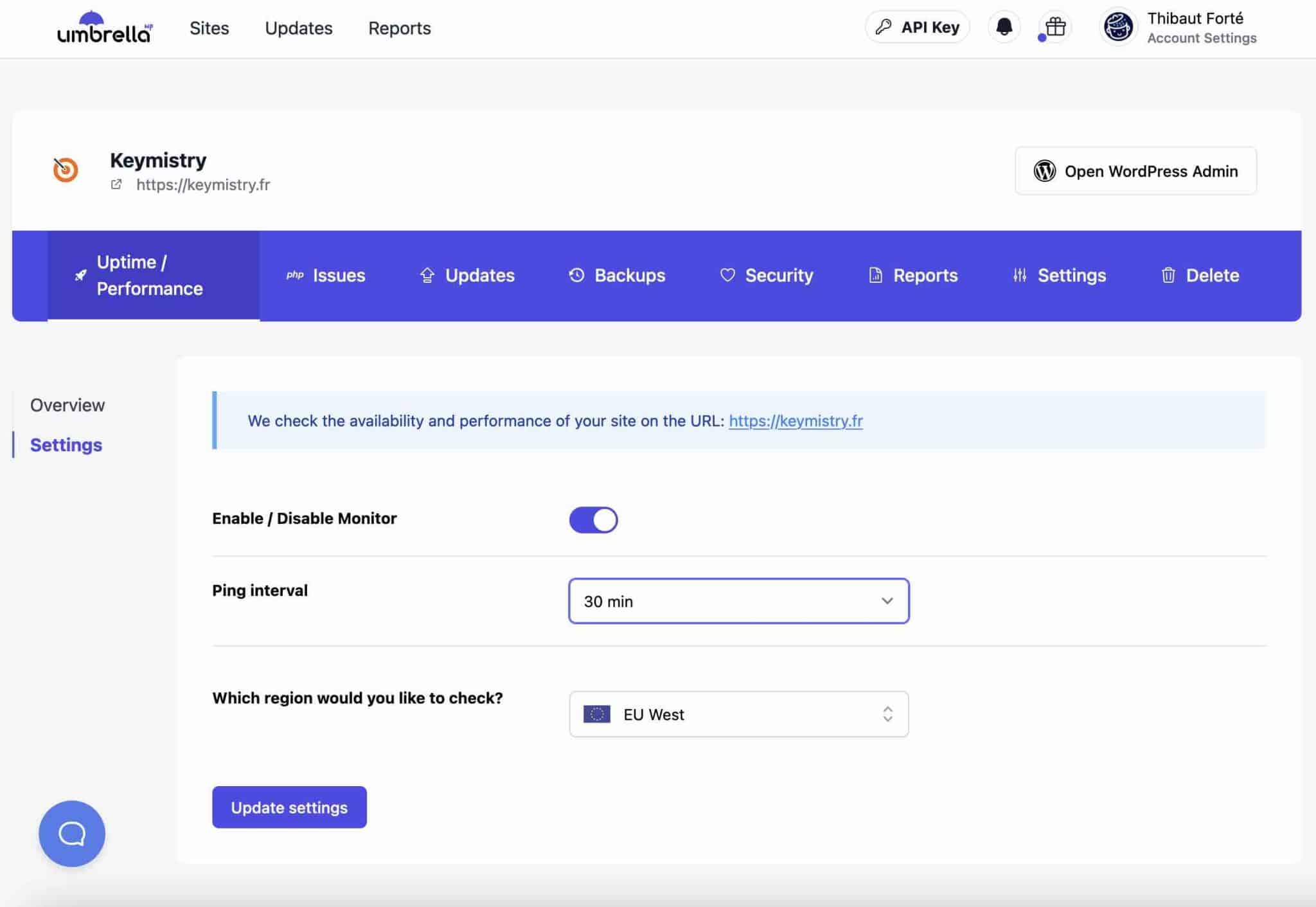The image size is (1316, 907).
Task: Click the notification bell icon
Action: click(1004, 28)
